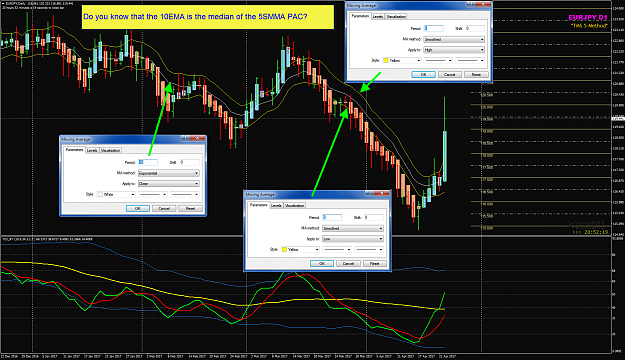The width and height of the screenshot is (625, 360).
Task: Open Yellow style color picker in High dialog
Action: coord(402,60)
